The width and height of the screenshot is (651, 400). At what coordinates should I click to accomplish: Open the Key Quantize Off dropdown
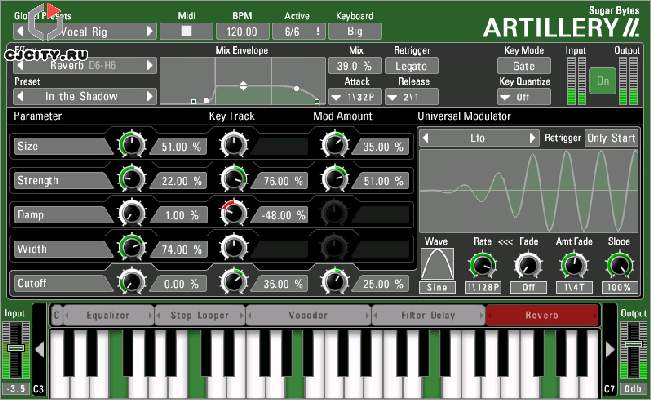coord(524,98)
